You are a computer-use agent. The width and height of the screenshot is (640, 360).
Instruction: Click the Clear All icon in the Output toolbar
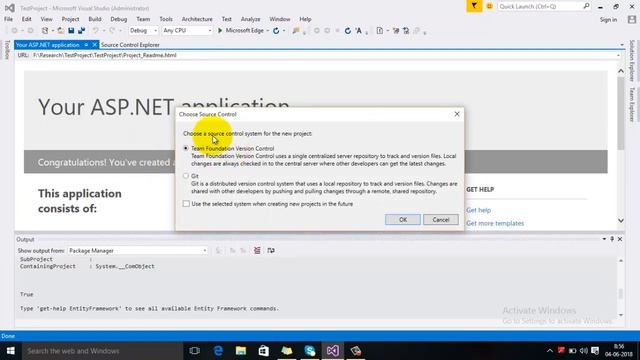(x=257, y=250)
